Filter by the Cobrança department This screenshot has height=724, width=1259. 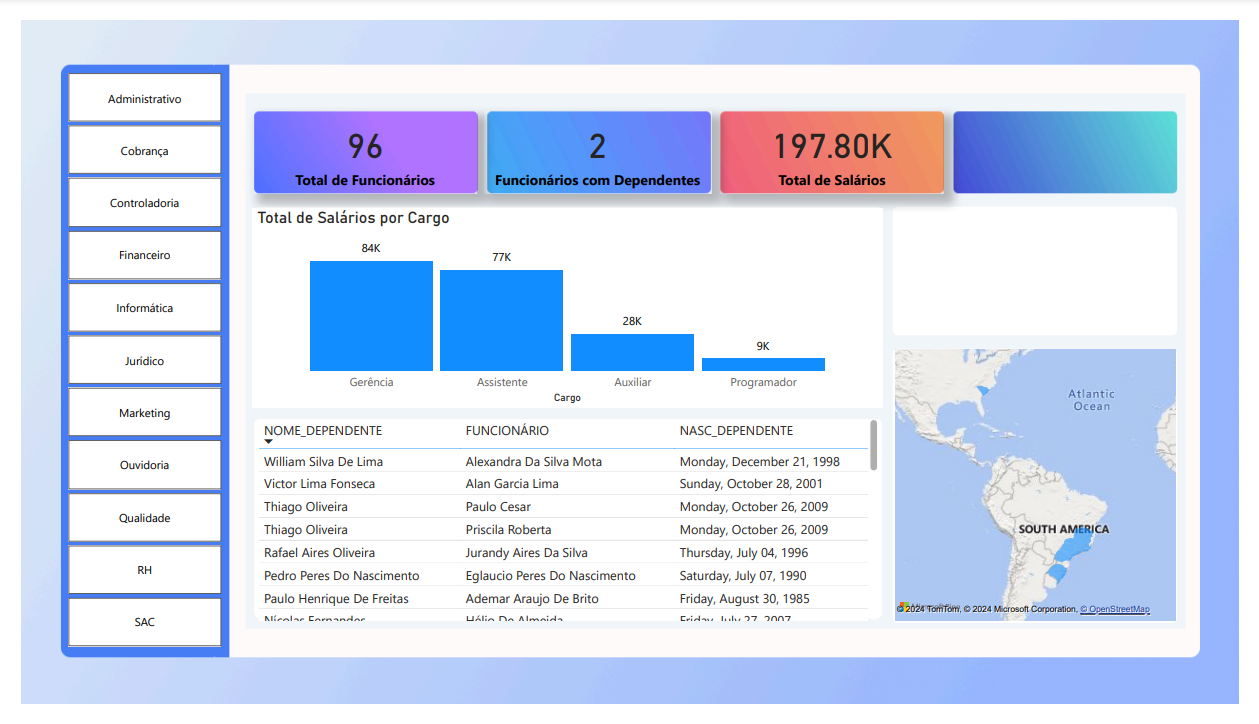[x=145, y=151]
